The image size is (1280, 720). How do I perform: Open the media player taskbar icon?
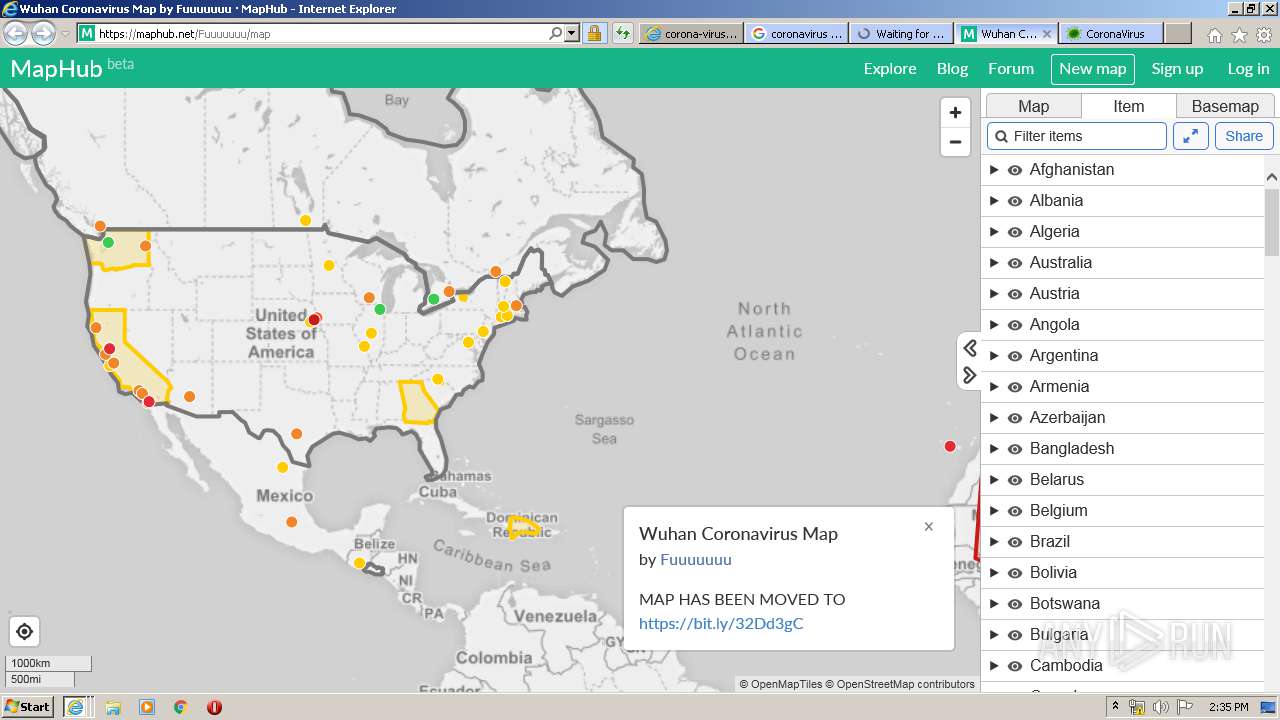[x=147, y=707]
